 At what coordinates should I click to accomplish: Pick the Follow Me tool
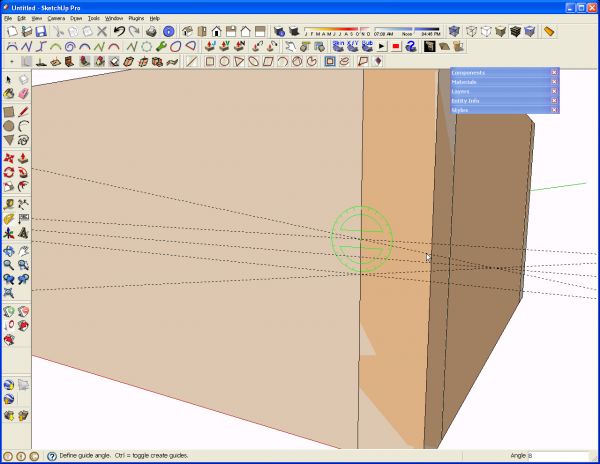[23, 173]
